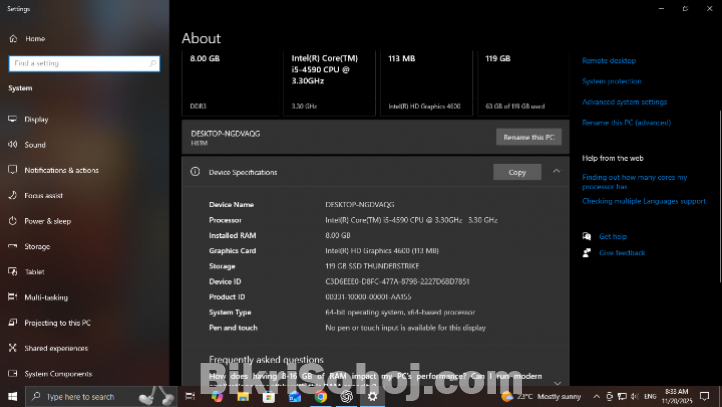Open the Display settings page

(36, 119)
